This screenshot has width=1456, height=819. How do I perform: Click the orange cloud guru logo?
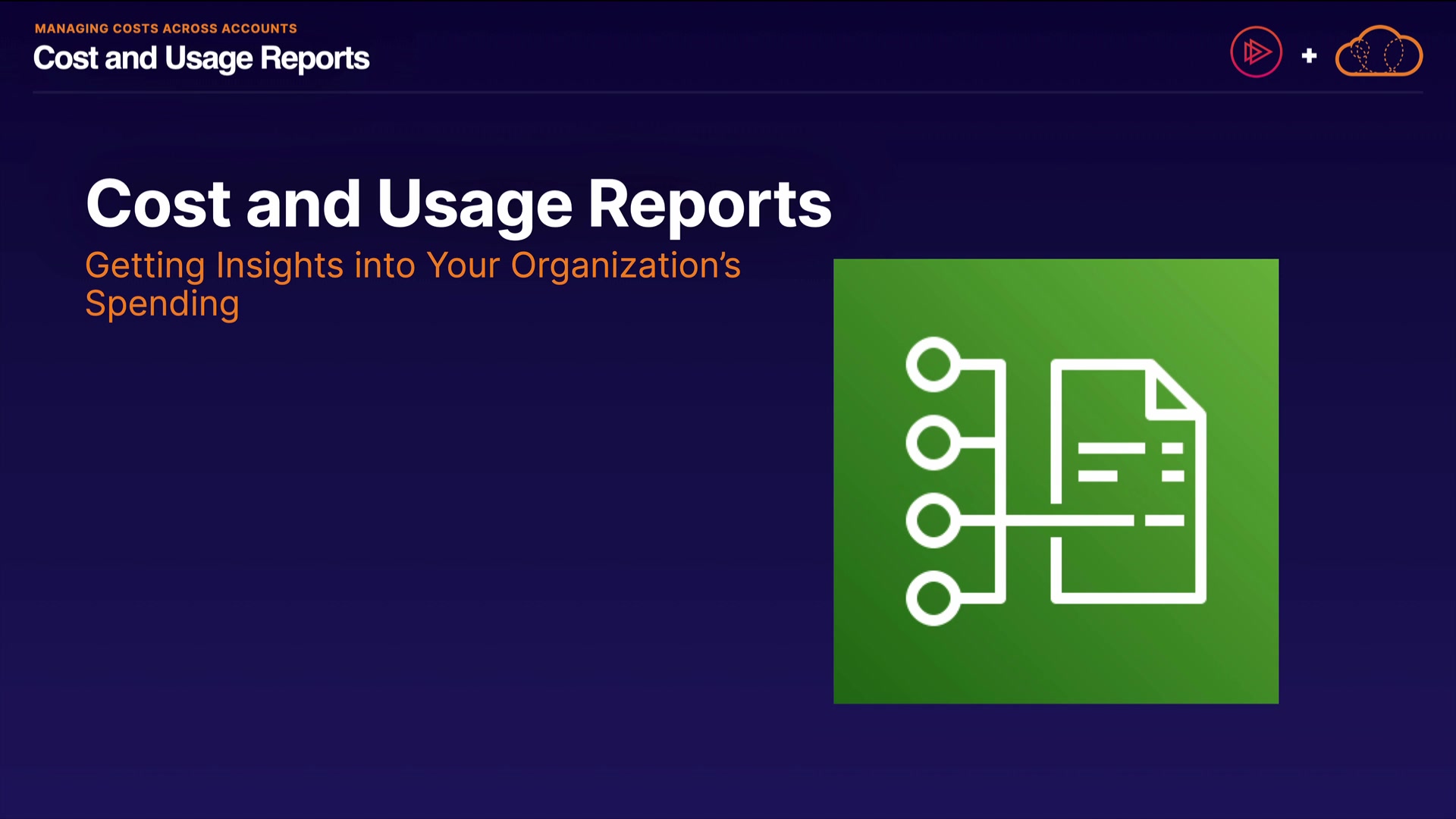[1379, 52]
